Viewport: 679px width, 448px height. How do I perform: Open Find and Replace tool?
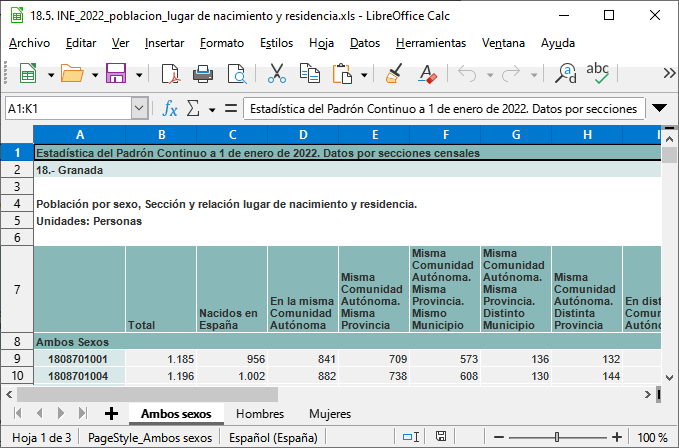(566, 74)
